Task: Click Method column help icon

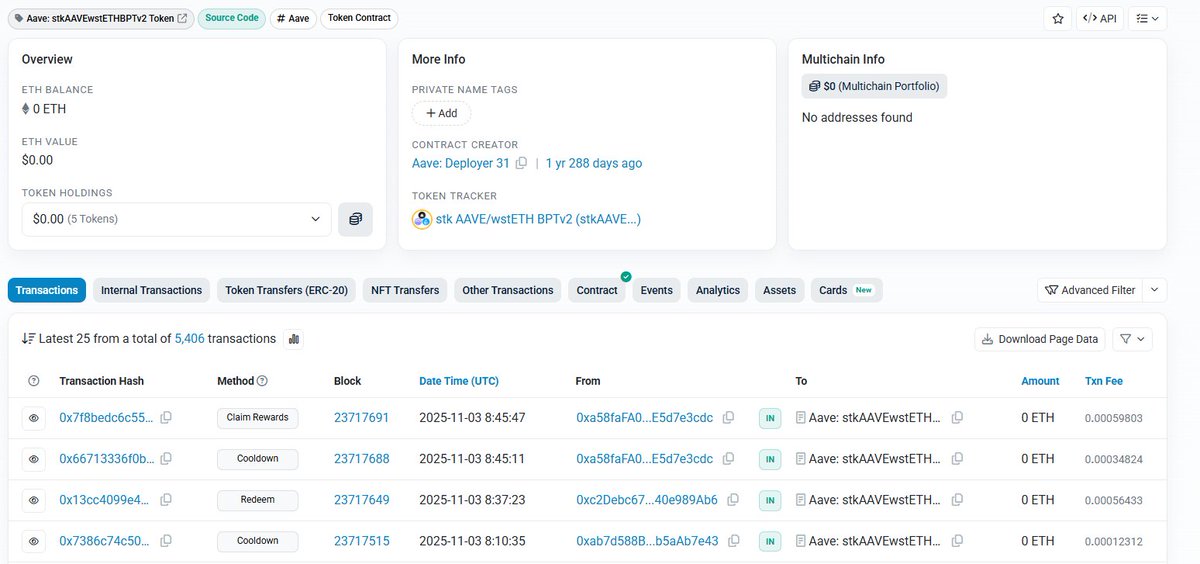Action: tap(262, 381)
